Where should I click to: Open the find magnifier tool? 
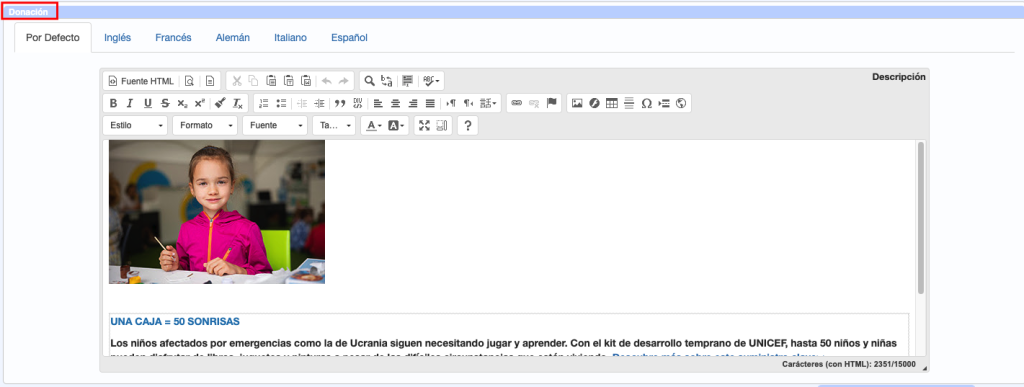tap(369, 81)
